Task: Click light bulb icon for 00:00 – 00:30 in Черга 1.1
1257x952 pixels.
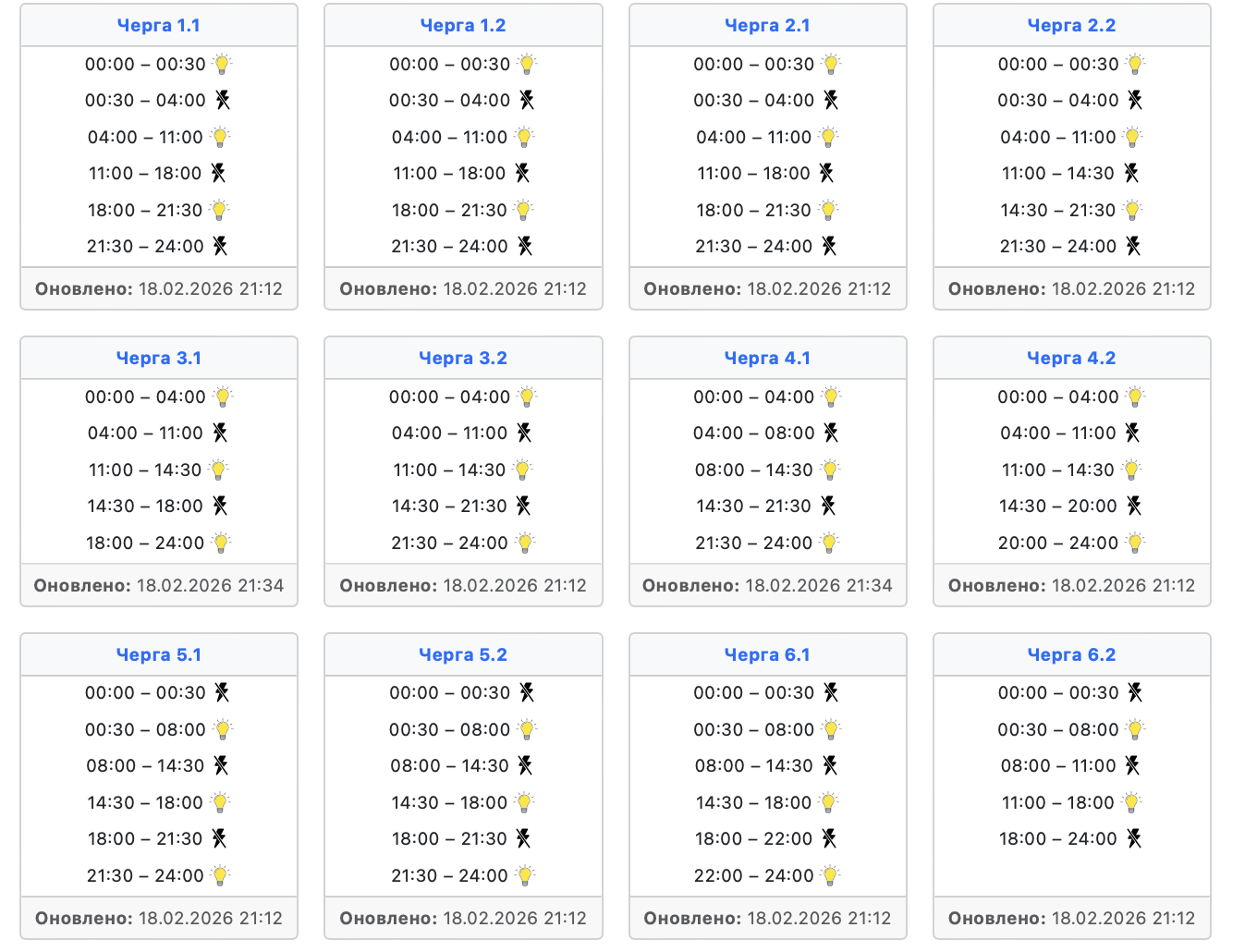Action: (222, 64)
